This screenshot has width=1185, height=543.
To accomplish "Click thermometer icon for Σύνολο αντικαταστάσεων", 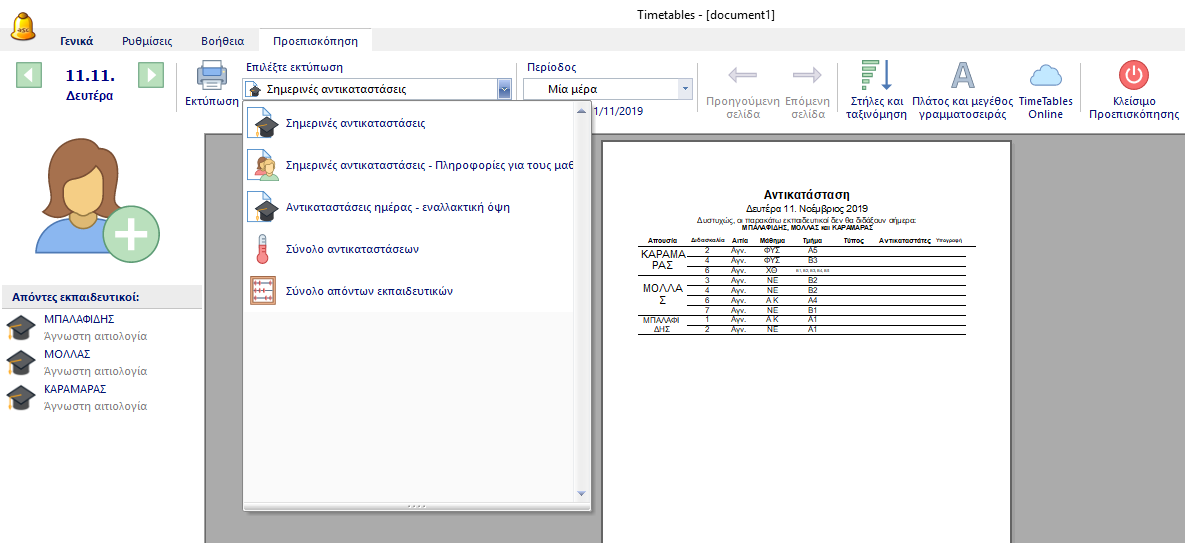I will [x=262, y=248].
